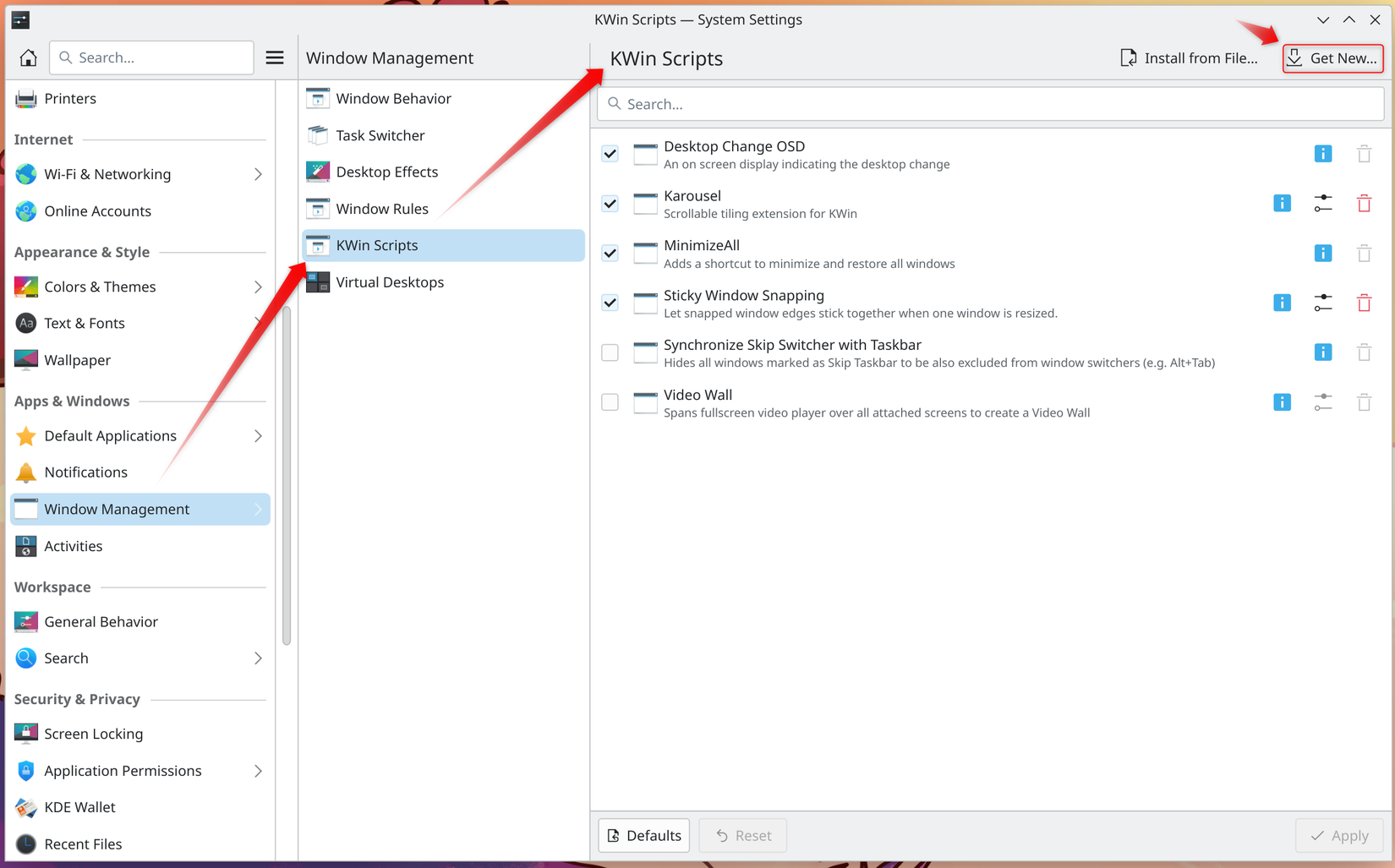Delete the Video Wall script
The image size is (1395, 868).
coord(1364,402)
